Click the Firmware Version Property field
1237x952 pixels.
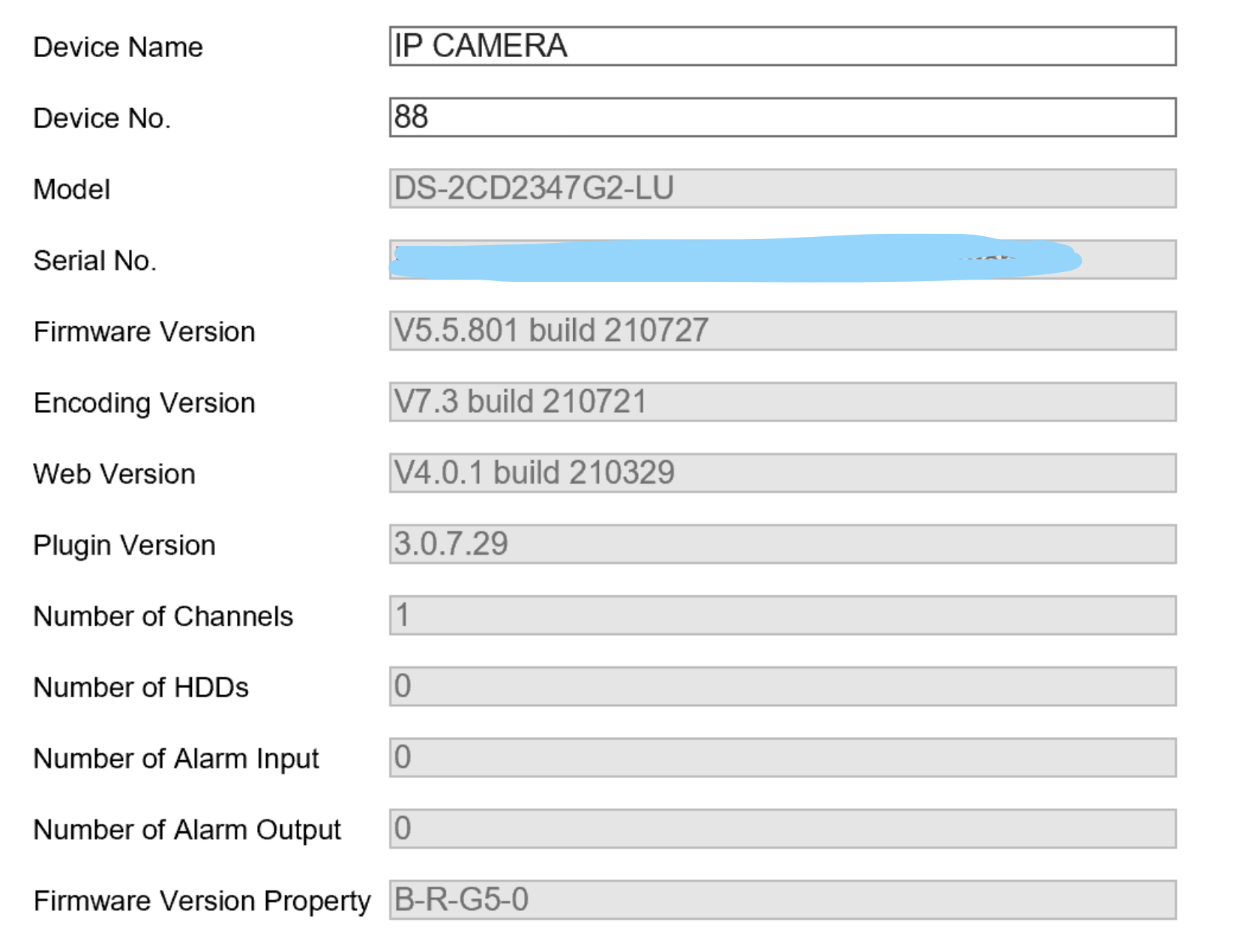point(782,900)
